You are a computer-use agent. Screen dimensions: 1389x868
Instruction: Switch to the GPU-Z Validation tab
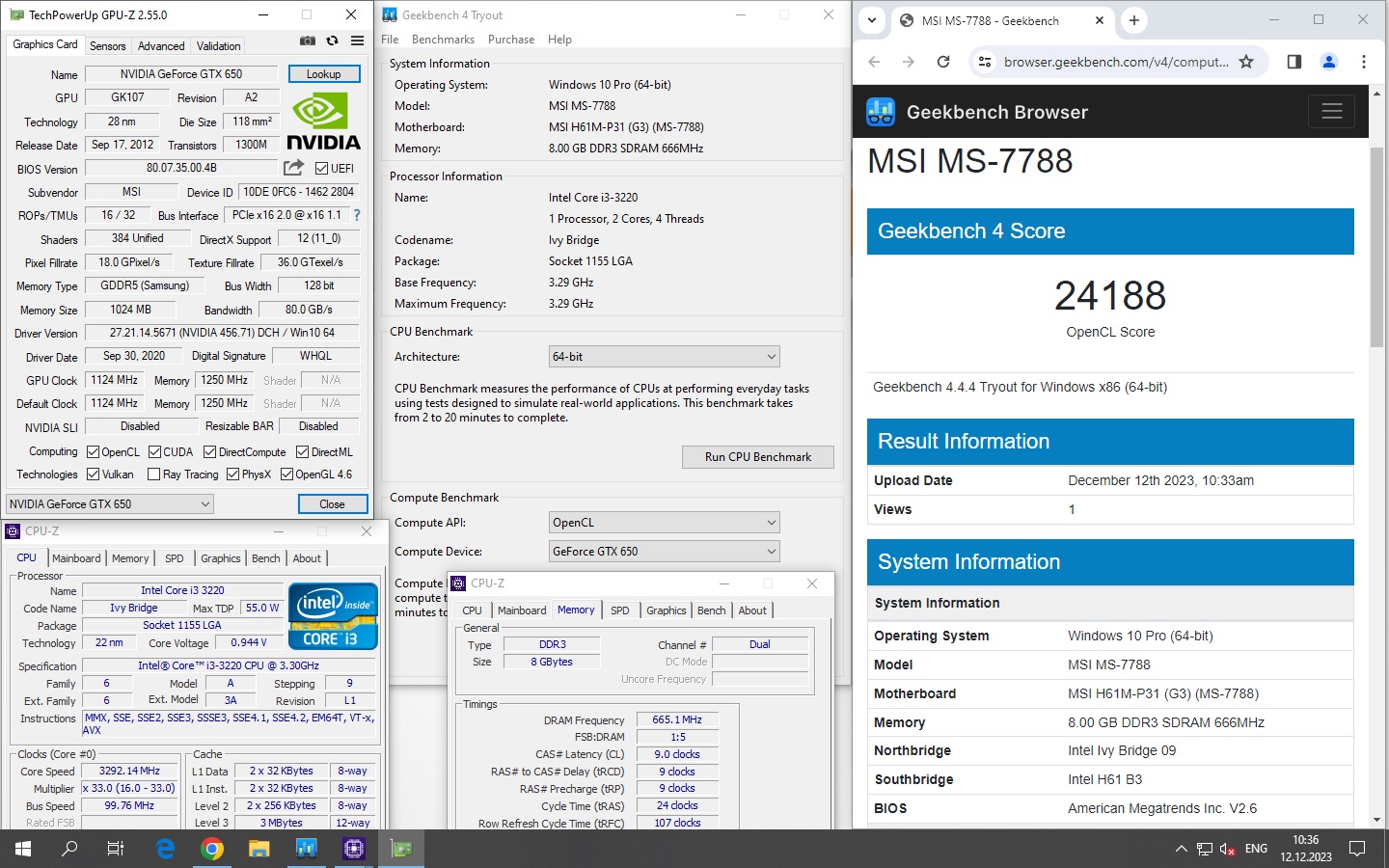219,45
